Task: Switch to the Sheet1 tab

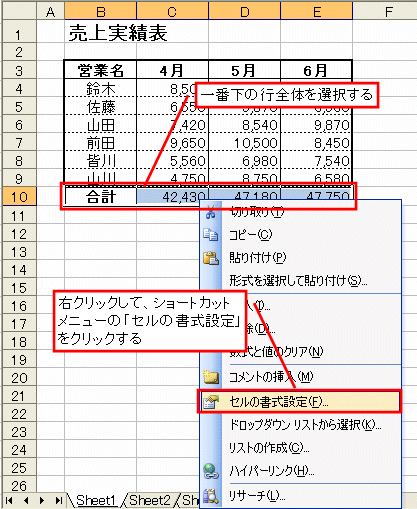Action: (96, 500)
